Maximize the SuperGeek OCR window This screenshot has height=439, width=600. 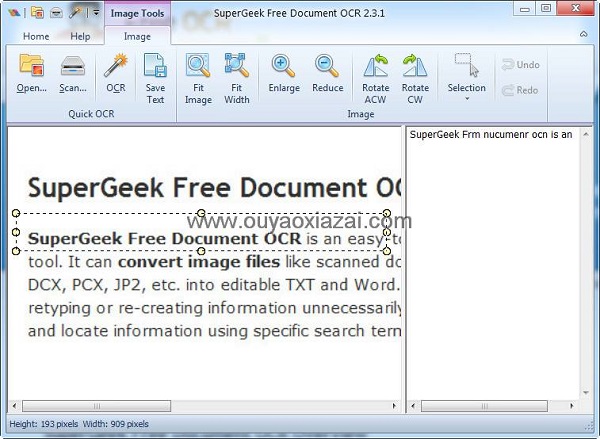tap(546, 8)
